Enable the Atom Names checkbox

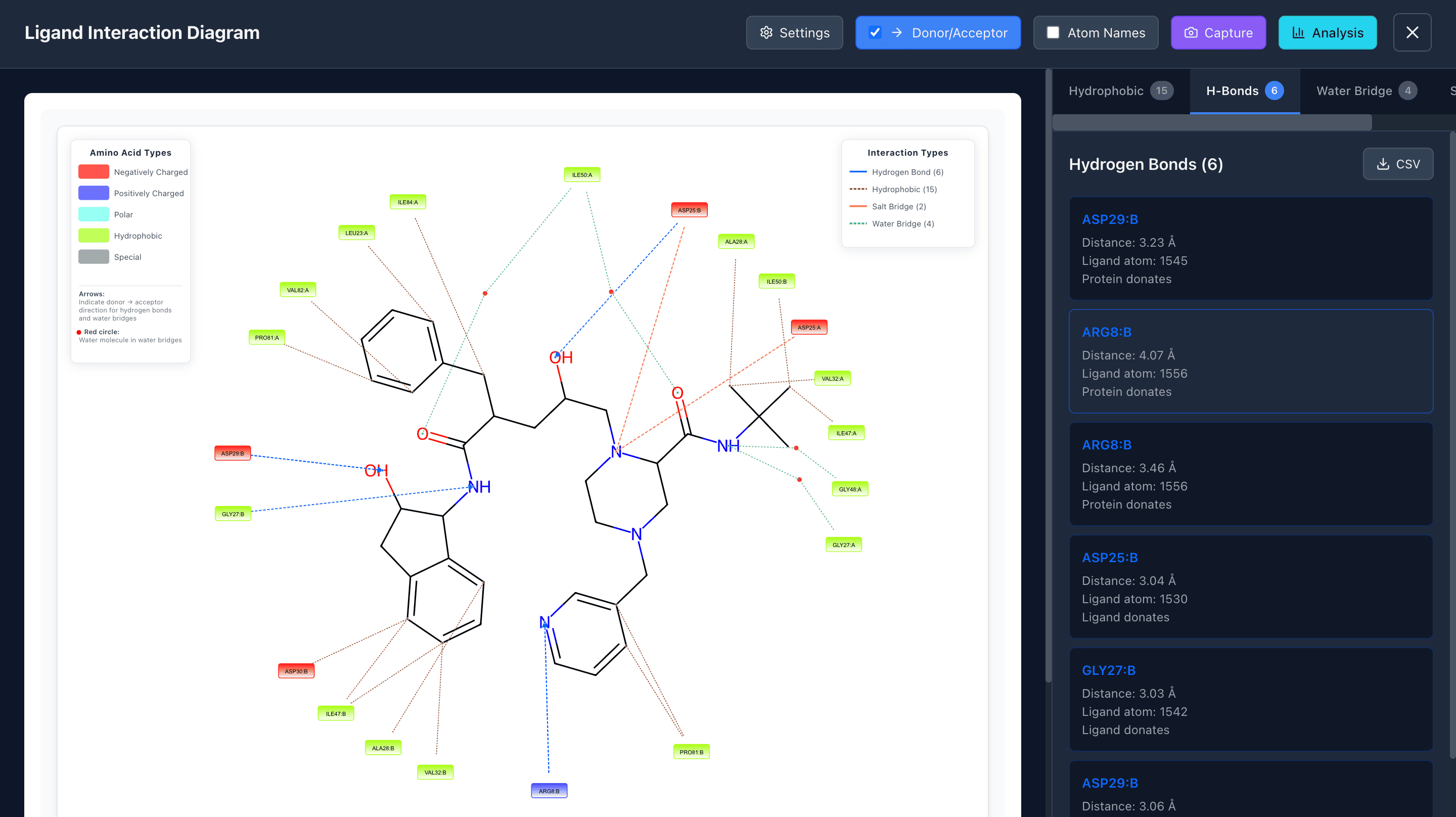tap(1053, 32)
